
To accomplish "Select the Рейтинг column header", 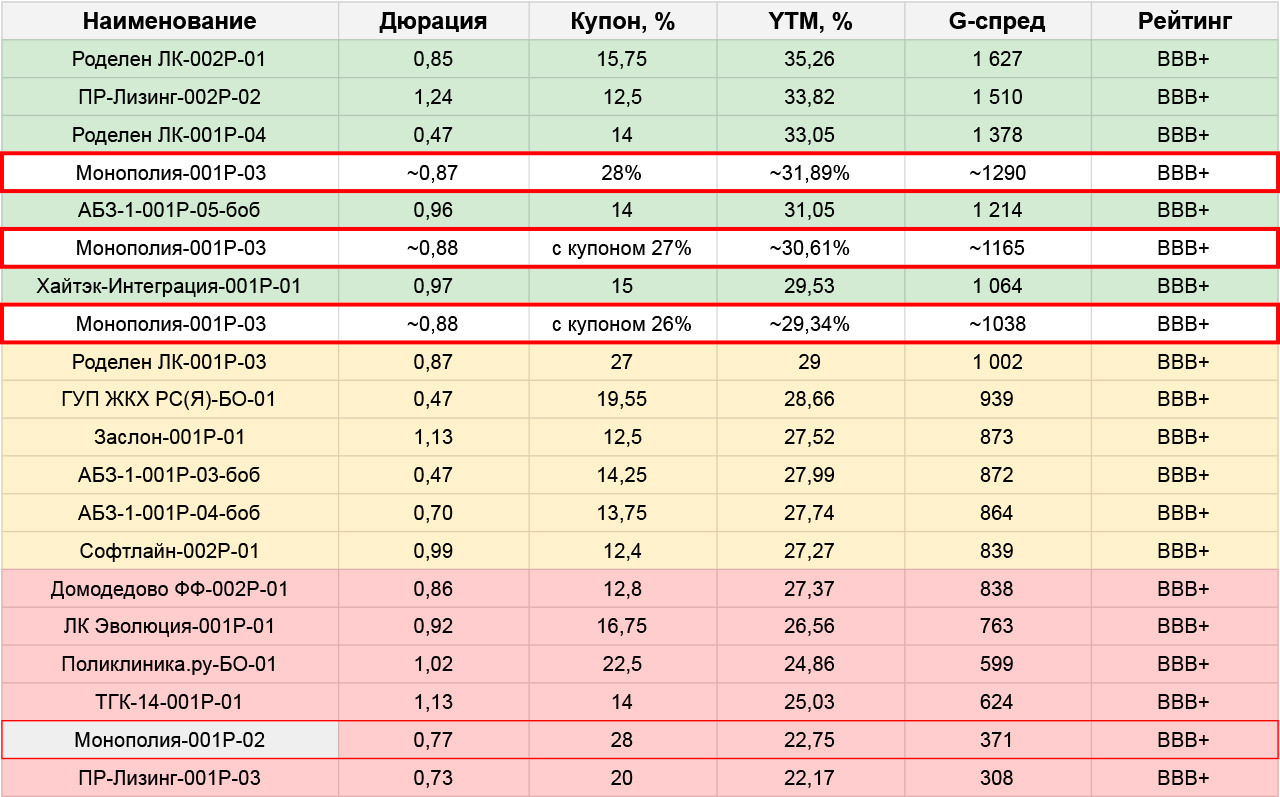I will pyautogui.click(x=1184, y=21).
